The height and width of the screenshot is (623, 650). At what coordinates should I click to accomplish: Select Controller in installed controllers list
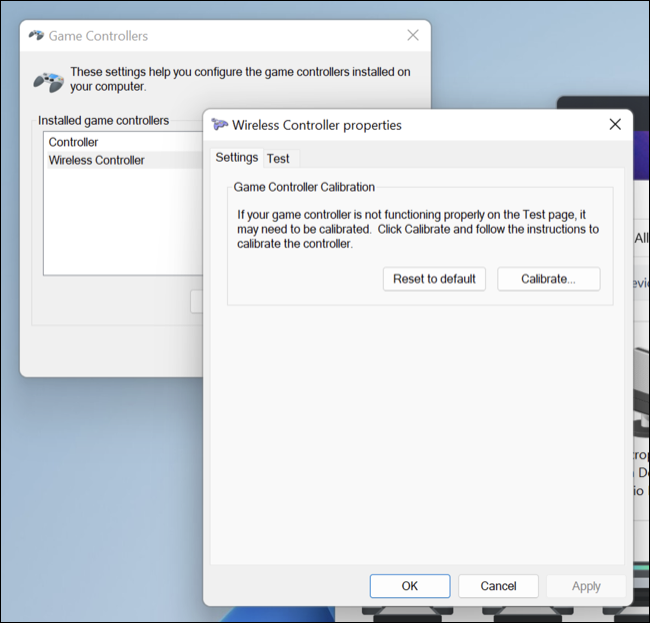(74, 142)
